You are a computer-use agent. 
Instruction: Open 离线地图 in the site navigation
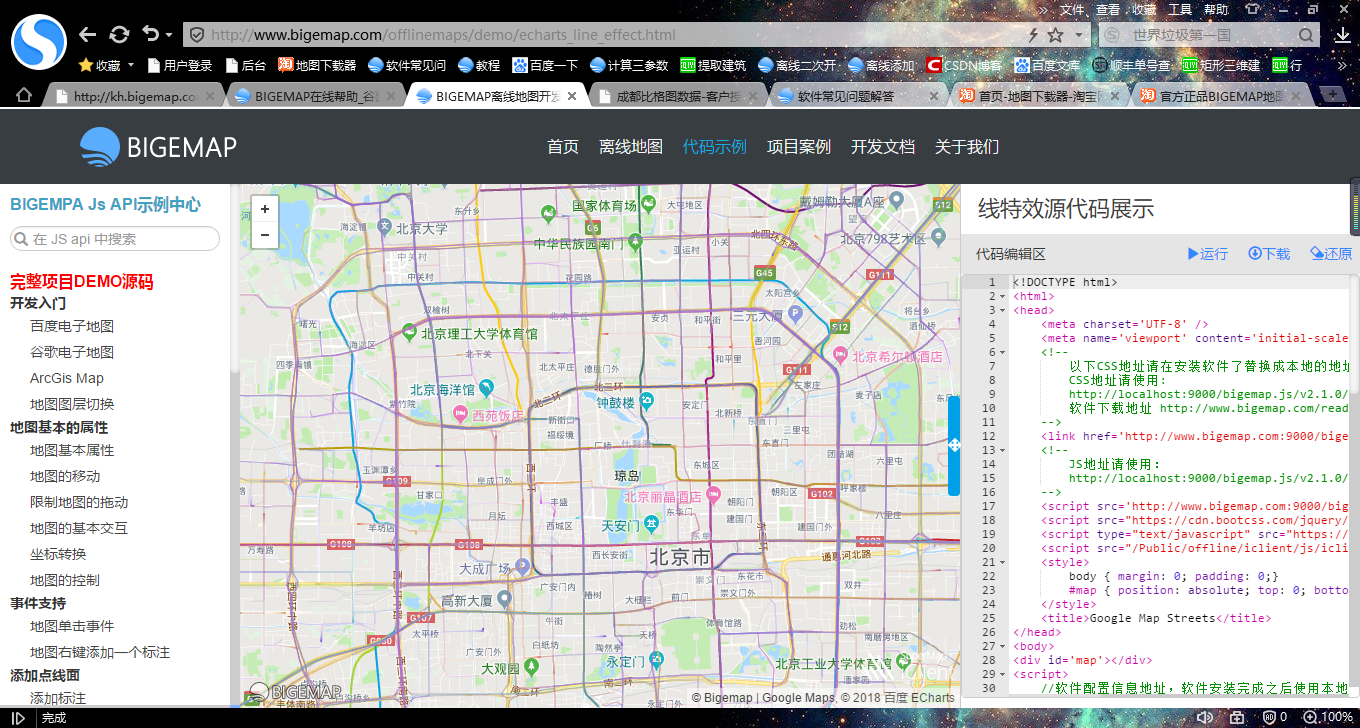pos(631,146)
